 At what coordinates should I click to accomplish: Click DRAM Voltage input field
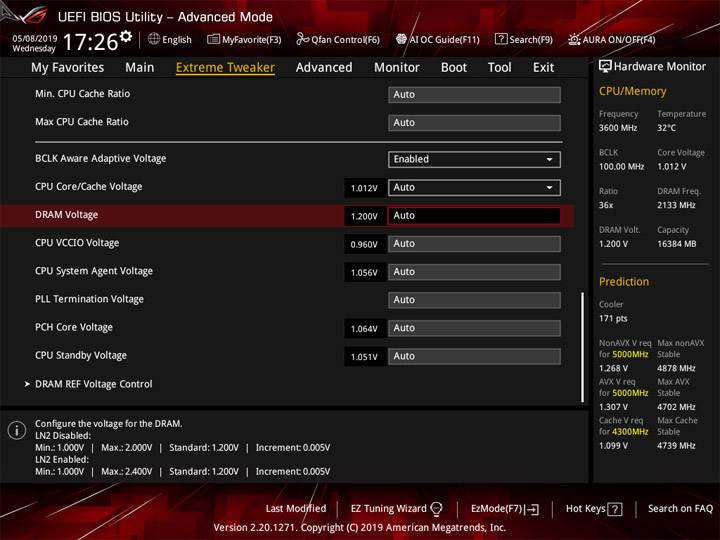click(x=474, y=215)
